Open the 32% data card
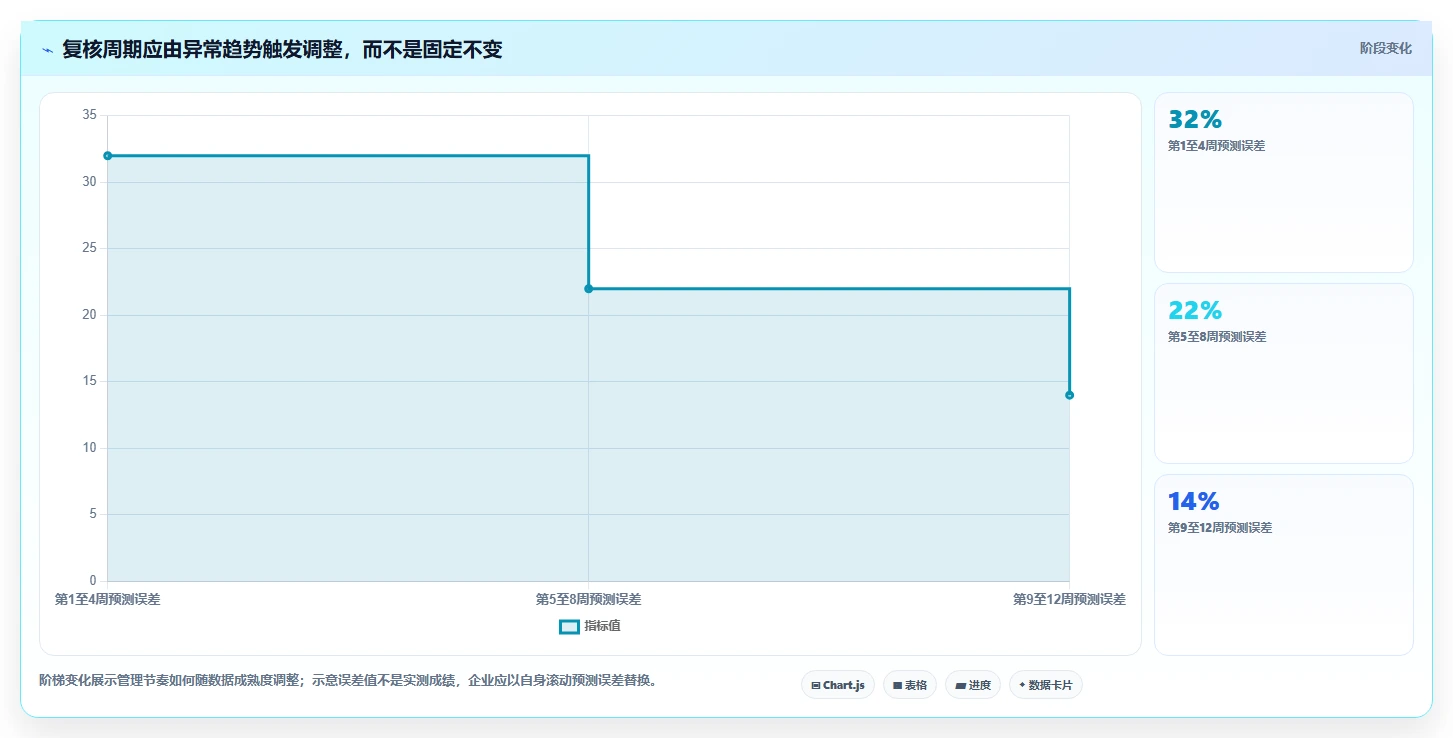 tap(1284, 182)
